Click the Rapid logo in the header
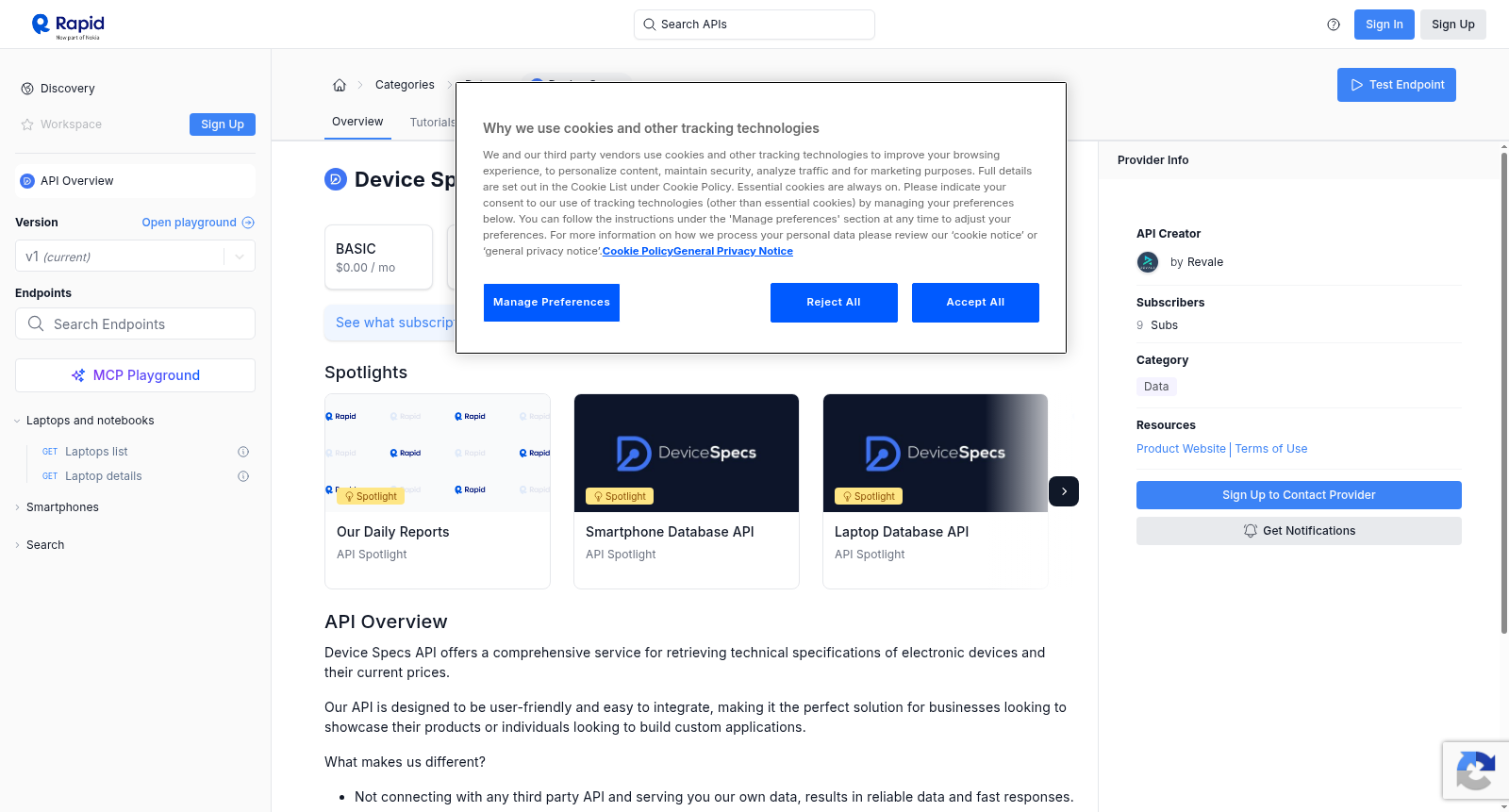Image resolution: width=1509 pixels, height=812 pixels. pos(68,25)
